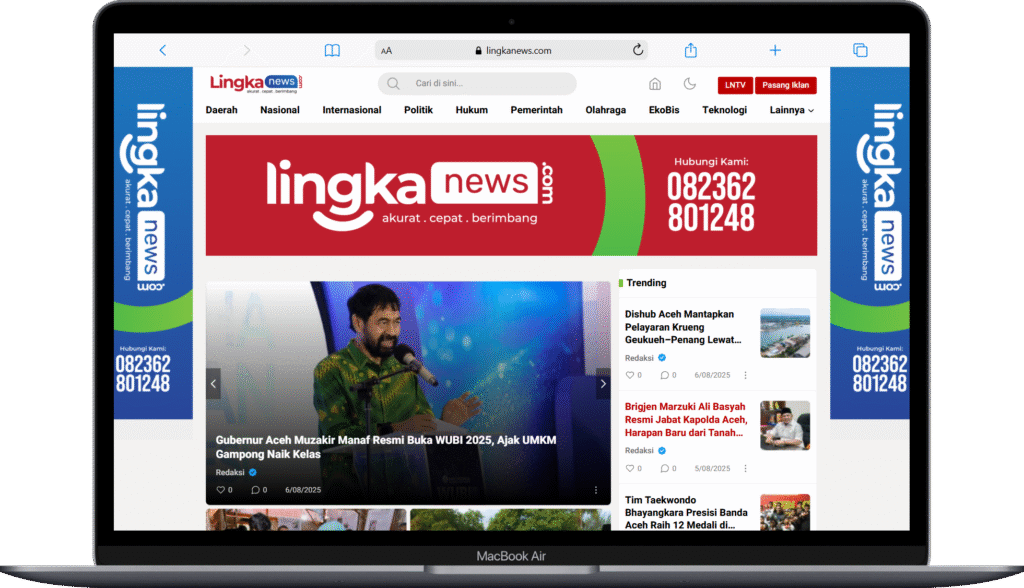Open the reader text size AA control
Image resolution: width=1024 pixels, height=588 pixels.
click(387, 51)
